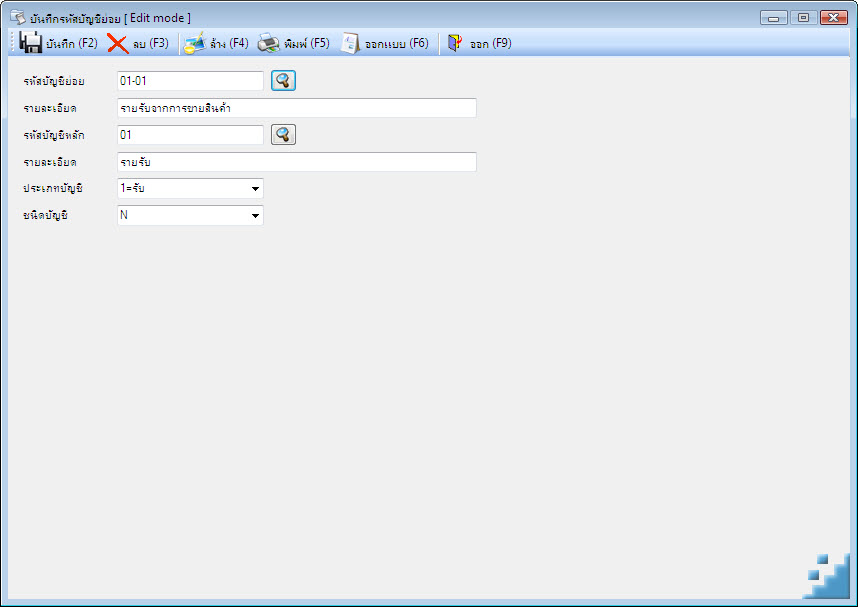The width and height of the screenshot is (858, 607).
Task: Click the exit door icon (F9)
Action: (x=455, y=43)
